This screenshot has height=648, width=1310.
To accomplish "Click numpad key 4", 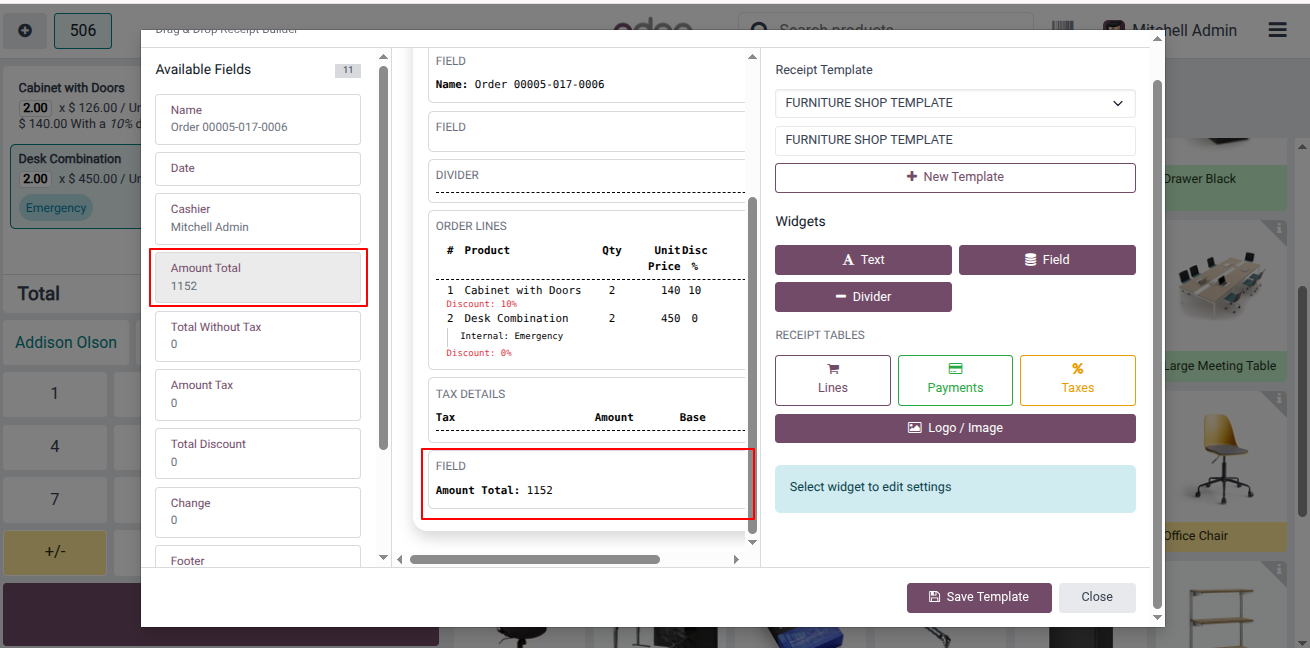I will click(x=55, y=446).
